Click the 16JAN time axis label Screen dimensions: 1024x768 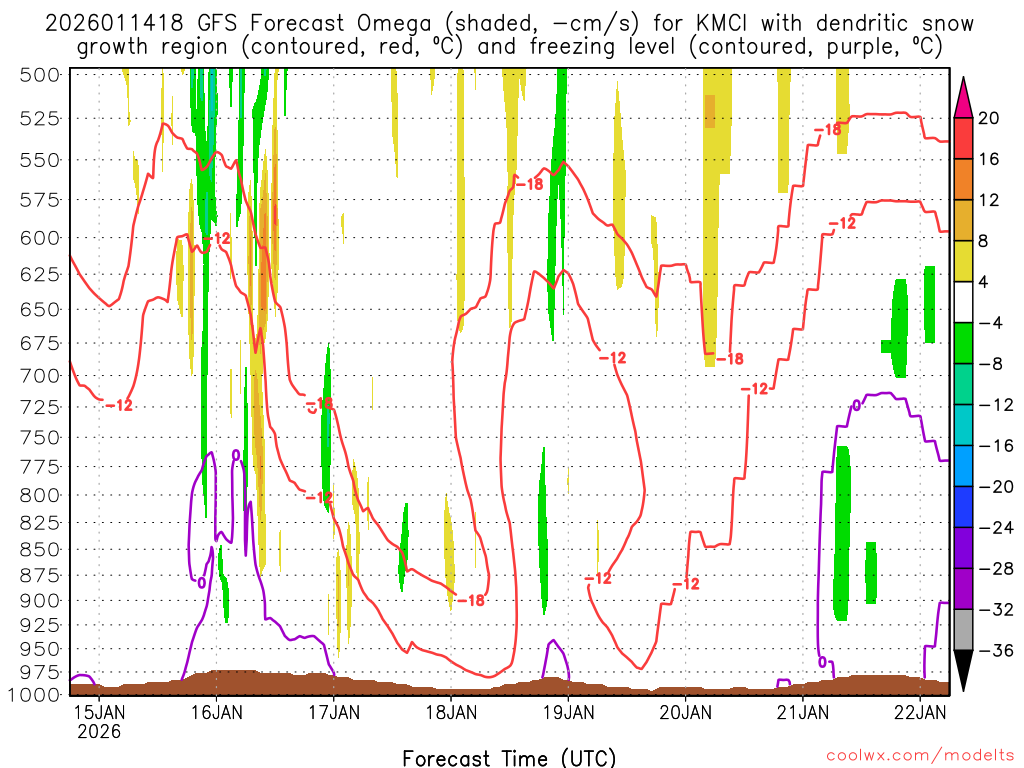217,712
